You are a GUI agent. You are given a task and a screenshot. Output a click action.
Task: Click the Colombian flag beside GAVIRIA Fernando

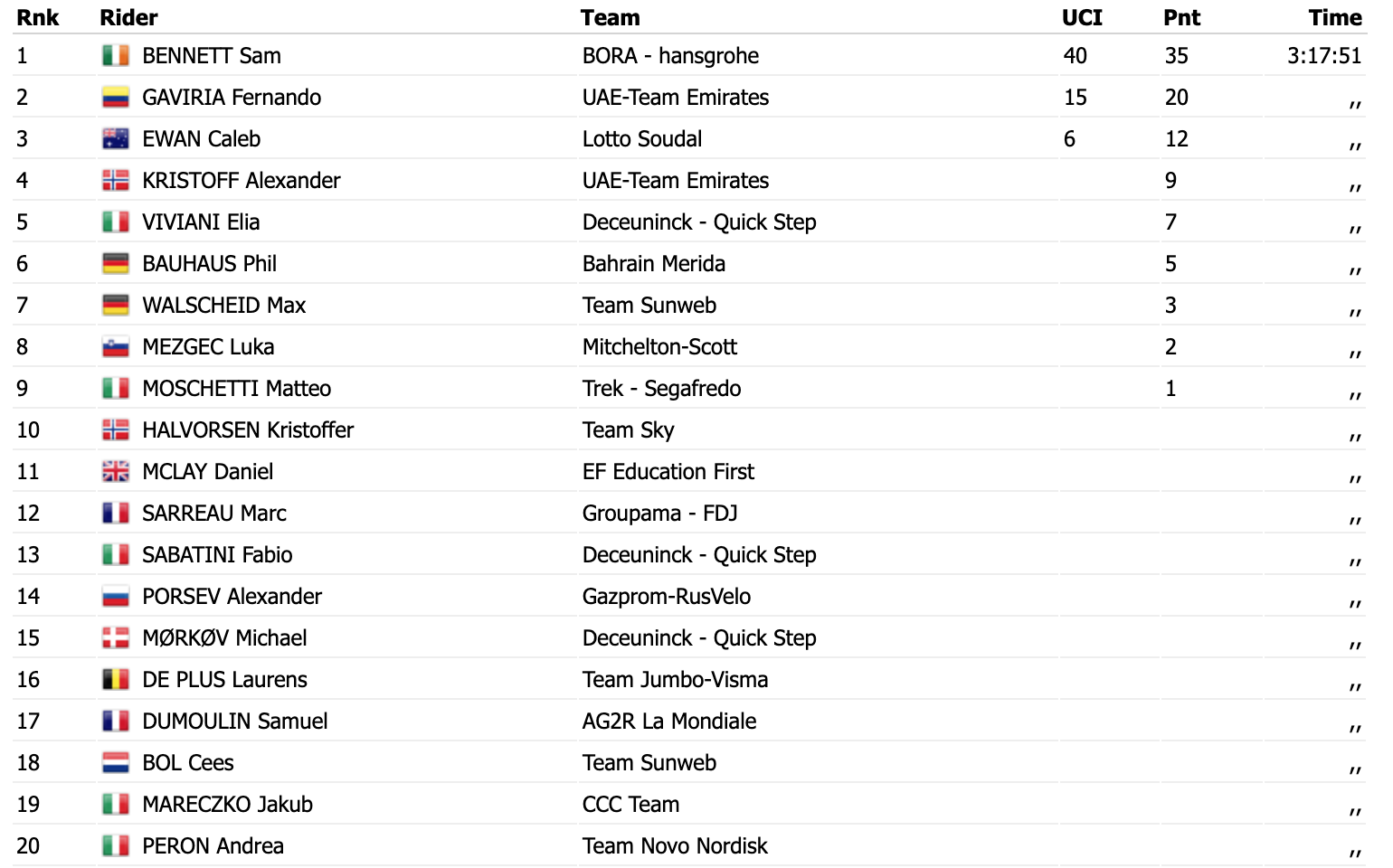116,98
